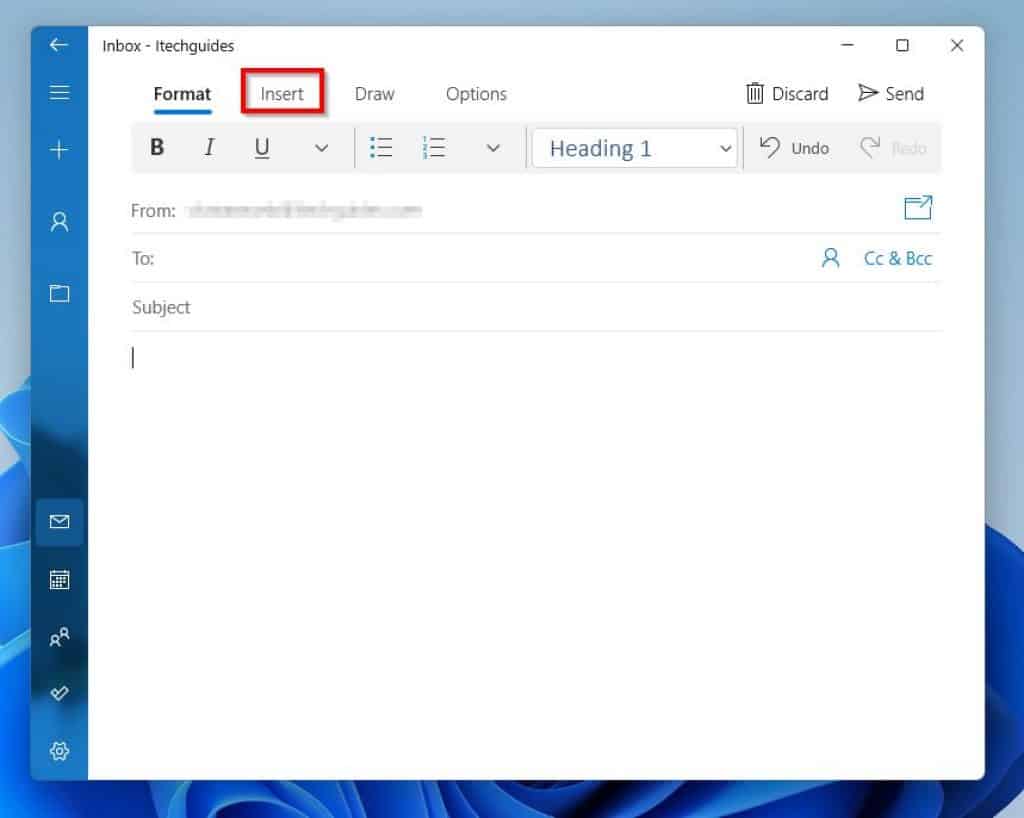Toggle bold formatting
The width and height of the screenshot is (1024, 818).
point(157,148)
